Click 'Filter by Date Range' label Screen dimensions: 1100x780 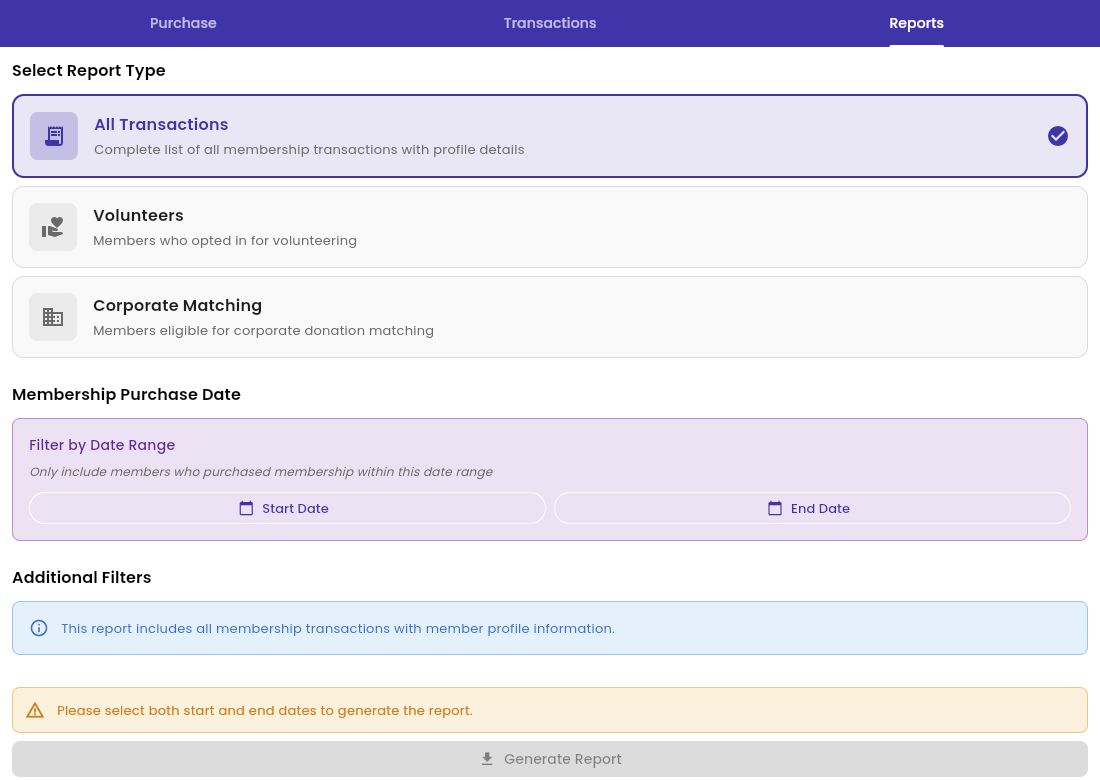click(x=102, y=445)
